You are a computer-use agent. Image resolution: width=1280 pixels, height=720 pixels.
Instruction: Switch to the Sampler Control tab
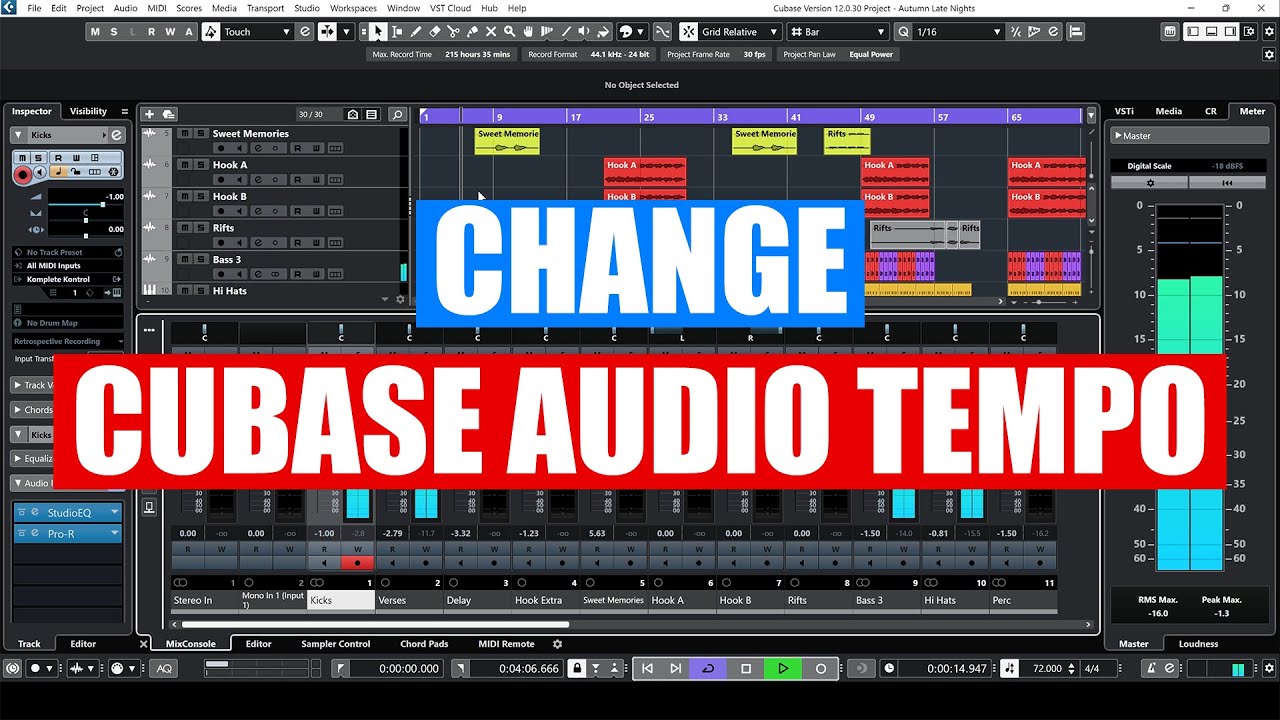pyautogui.click(x=335, y=644)
